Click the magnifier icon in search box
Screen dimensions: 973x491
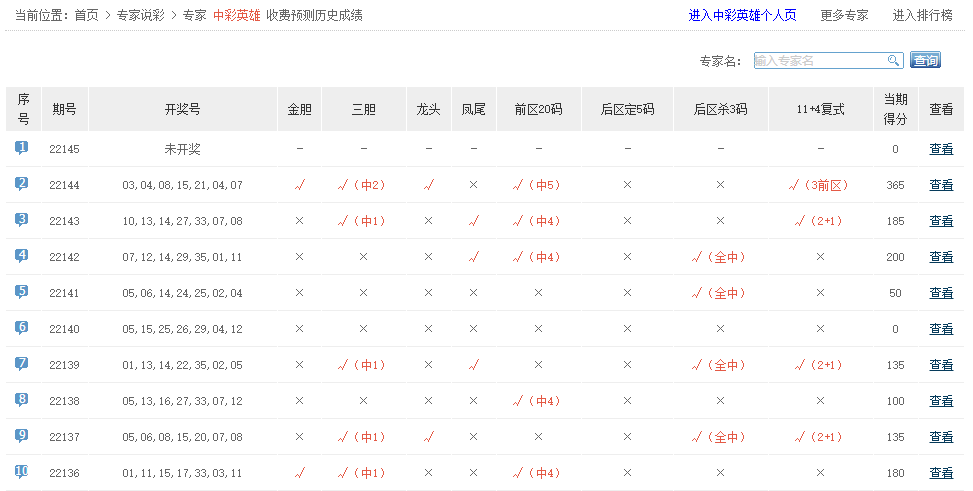coord(893,61)
